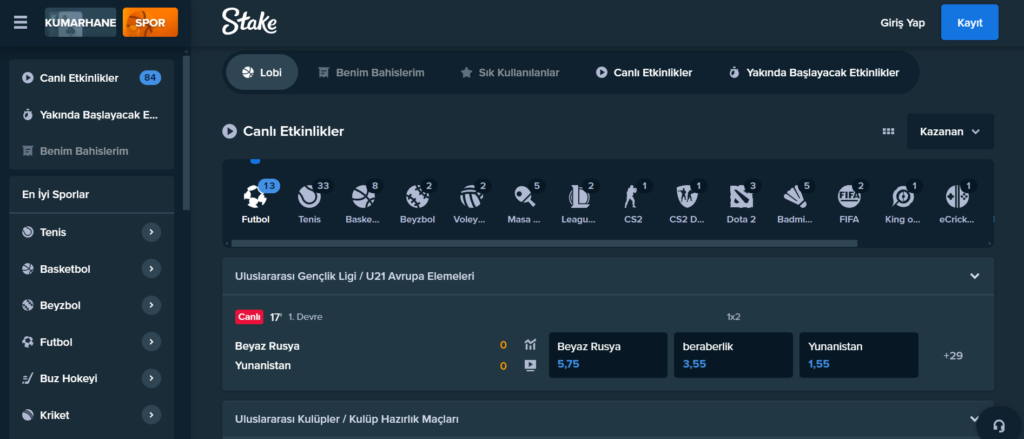The width and height of the screenshot is (1024, 439).
Task: Expand Tenis in sidebar
Action: pos(152,232)
